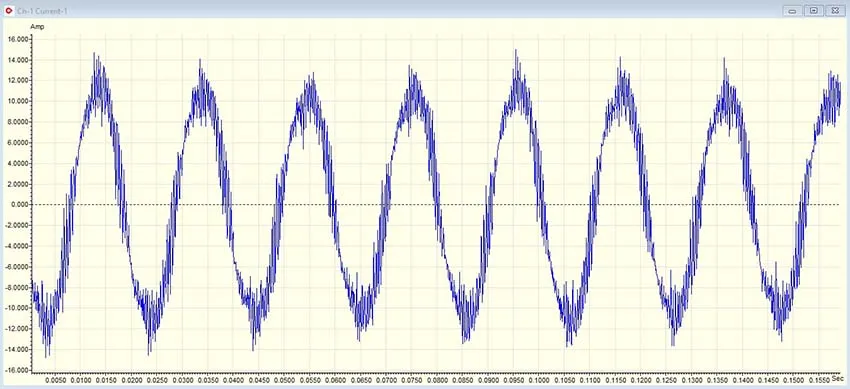The height and width of the screenshot is (389, 850).
Task: Click the 0.0050 time axis label
Action: [56, 381]
